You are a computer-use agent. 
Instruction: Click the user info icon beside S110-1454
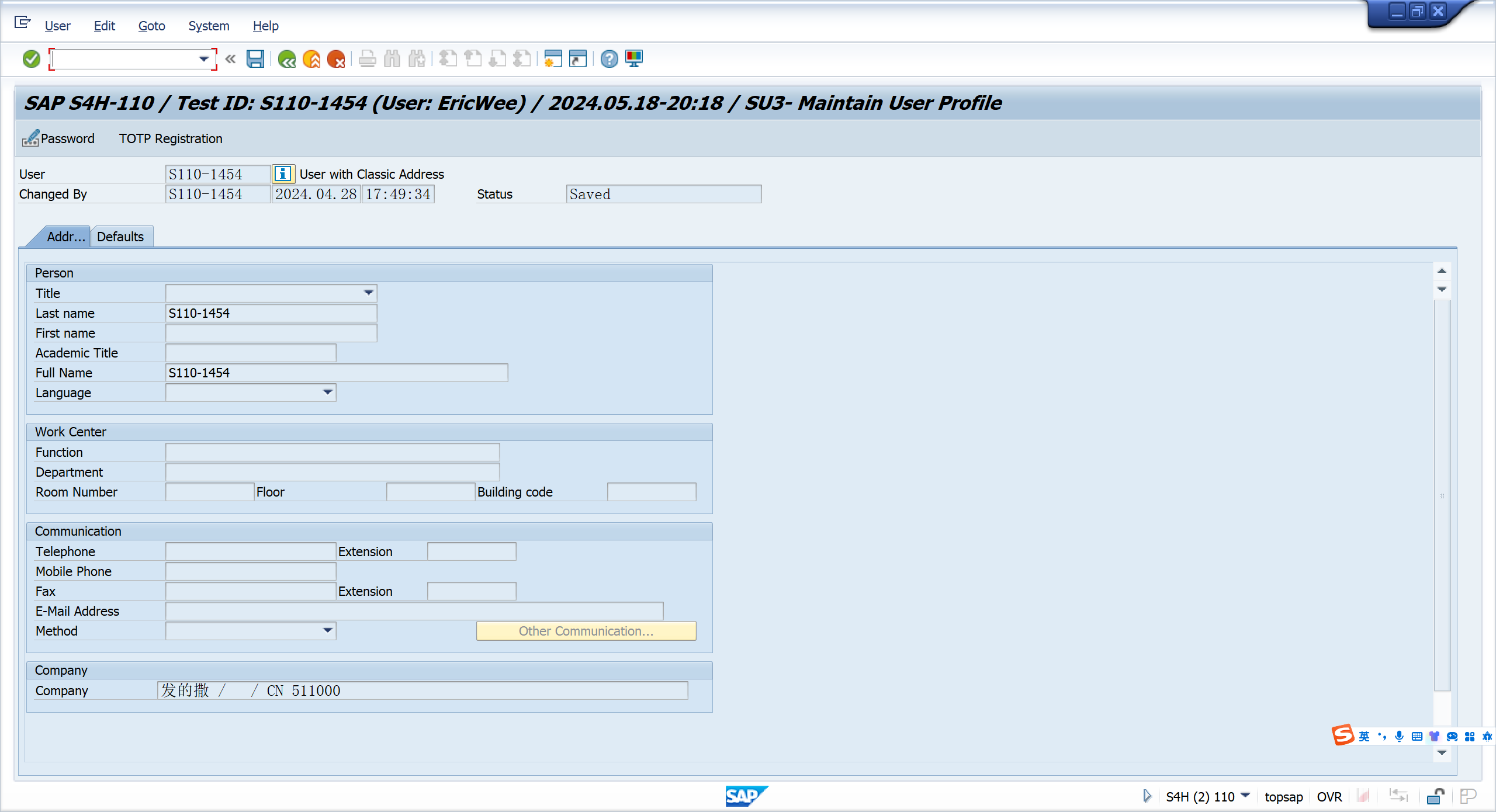[283, 174]
